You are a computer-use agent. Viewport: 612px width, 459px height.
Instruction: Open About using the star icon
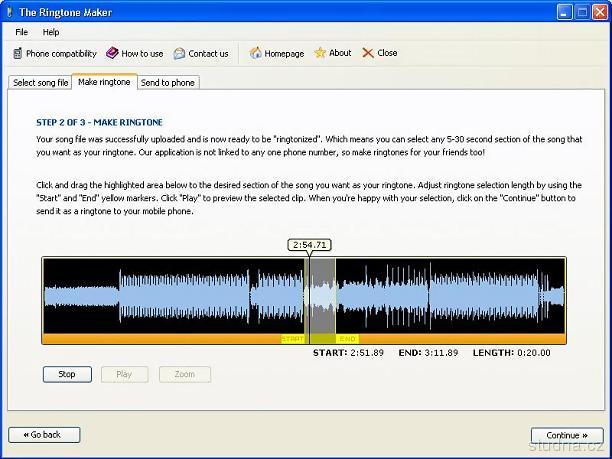point(320,53)
